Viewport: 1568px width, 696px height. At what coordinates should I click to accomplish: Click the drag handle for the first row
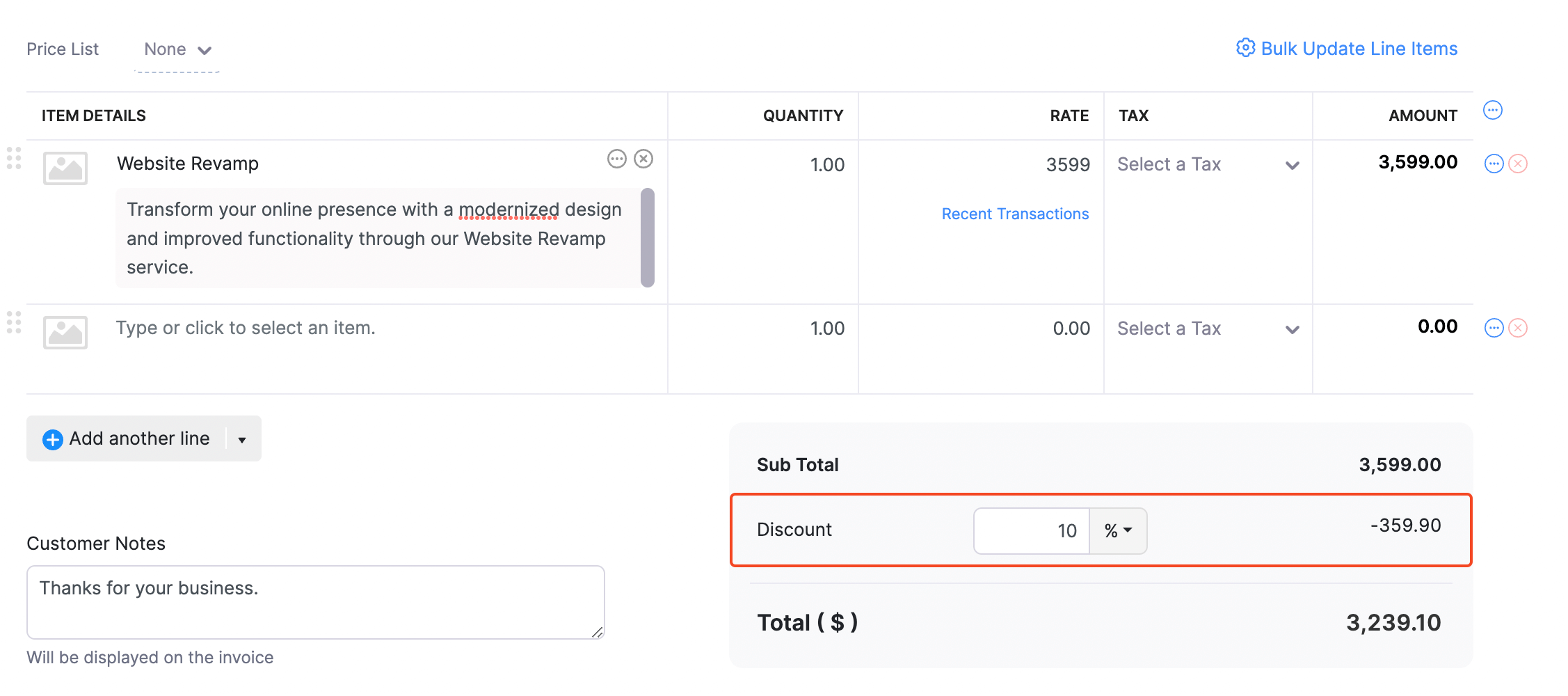pos(13,159)
